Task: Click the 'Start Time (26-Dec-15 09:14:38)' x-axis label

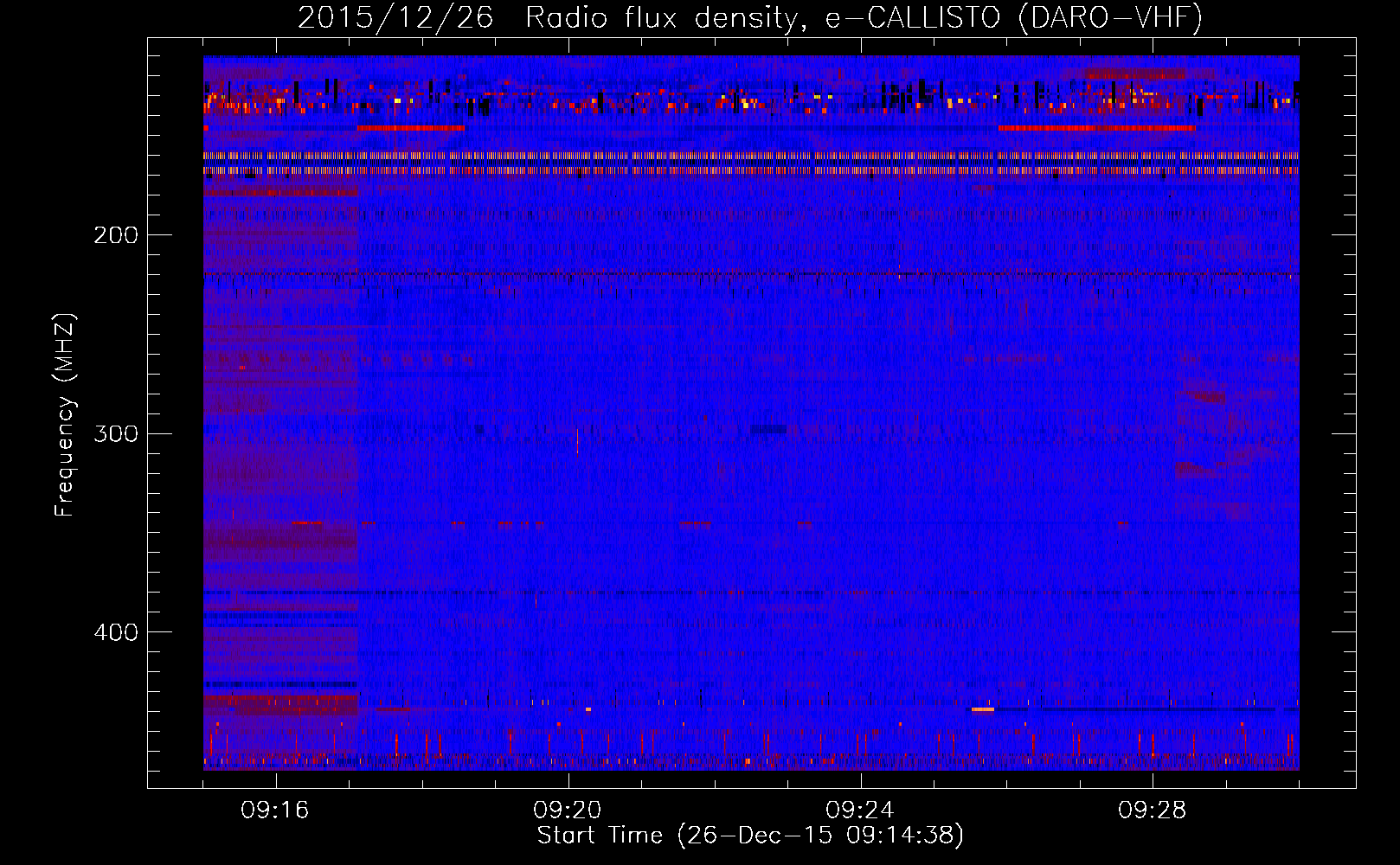Action: 750,836
